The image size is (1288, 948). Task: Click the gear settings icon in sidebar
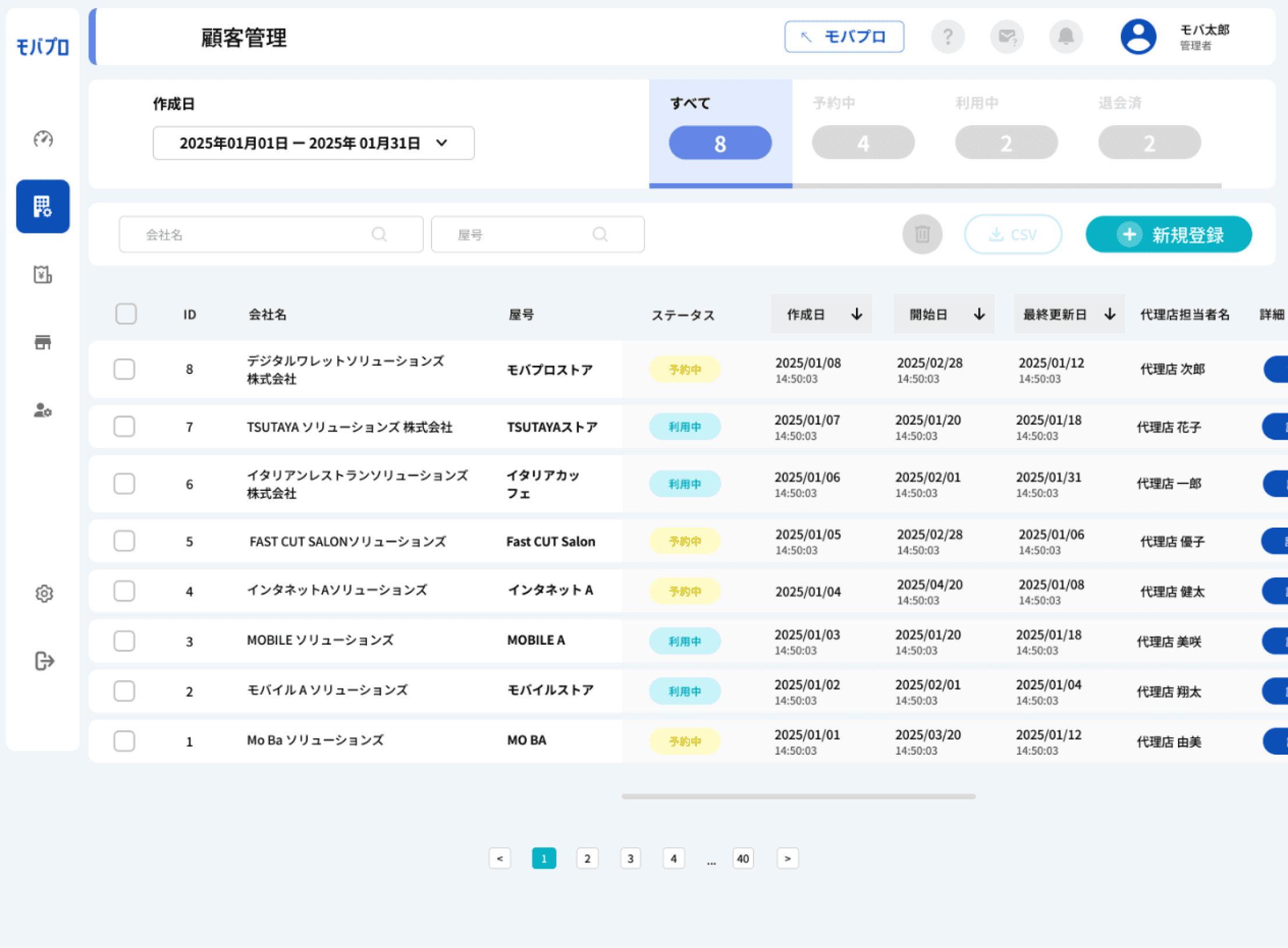pyautogui.click(x=44, y=594)
